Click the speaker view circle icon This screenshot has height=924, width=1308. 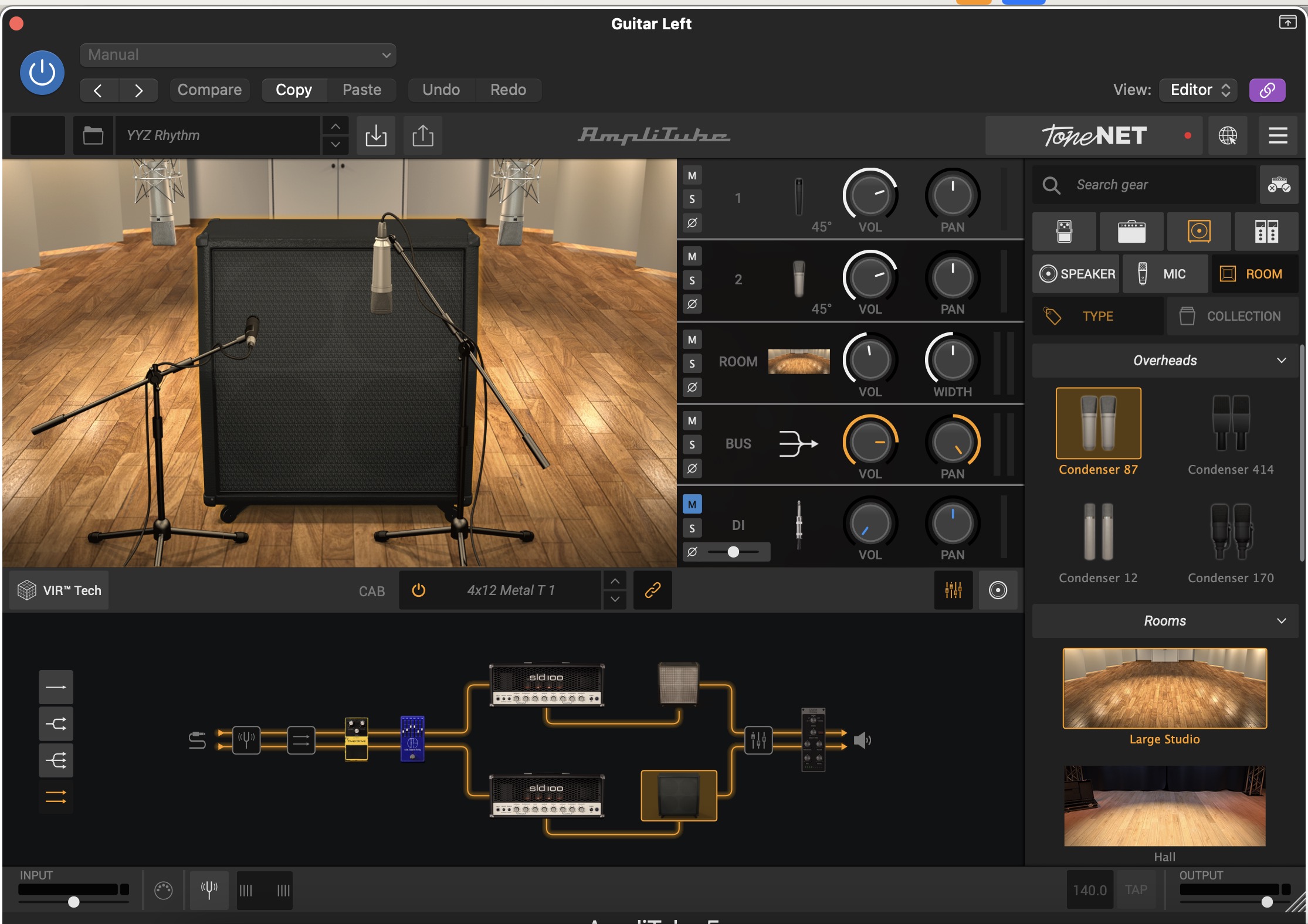(x=998, y=590)
